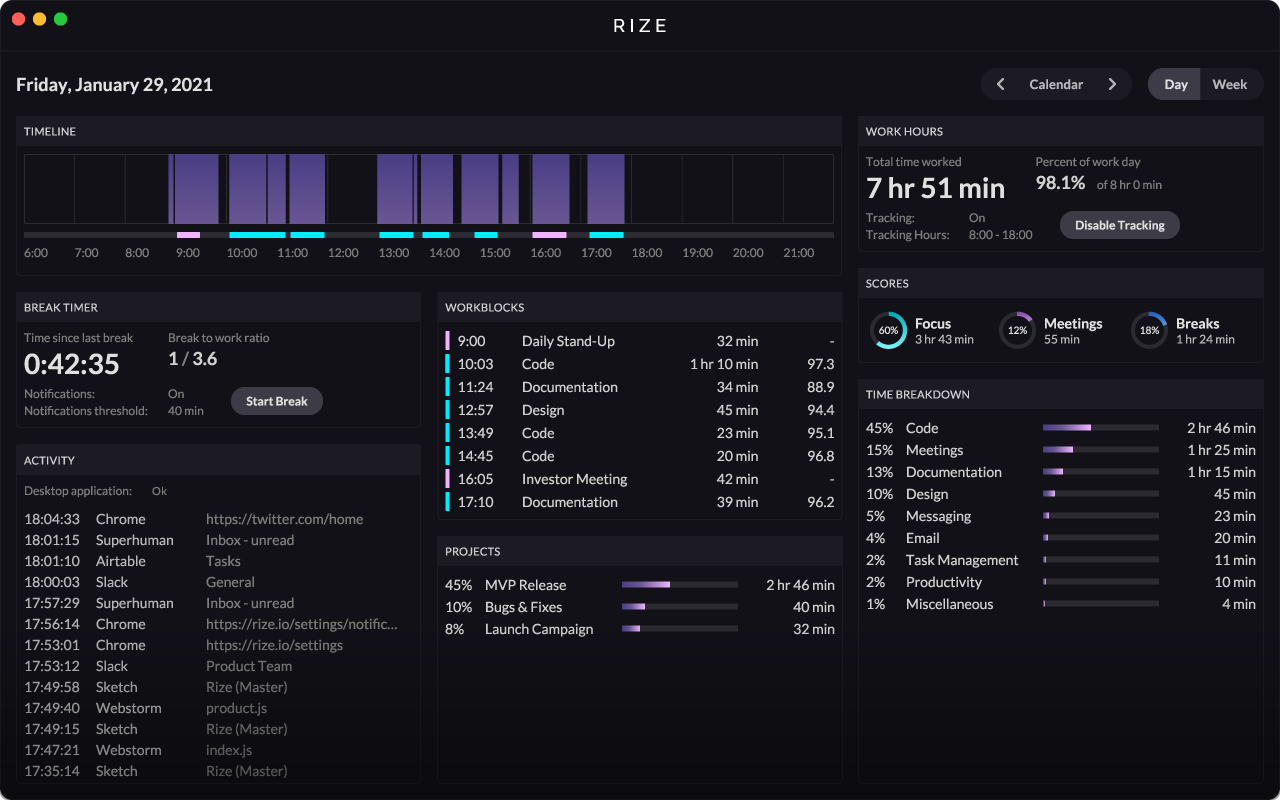1280x800 pixels.
Task: Select the Focus score ring
Action: 888,329
